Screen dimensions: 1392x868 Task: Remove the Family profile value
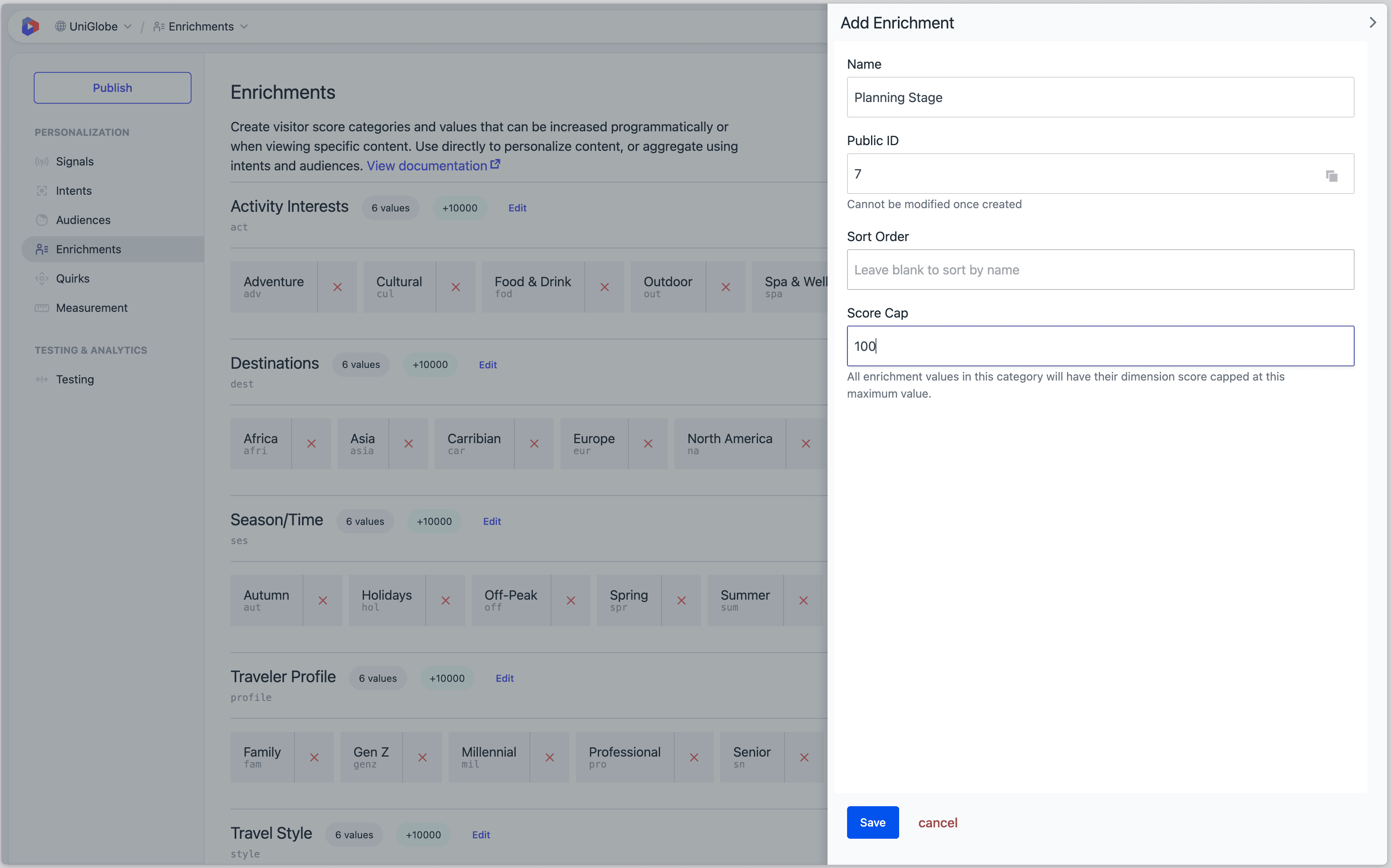click(314, 757)
